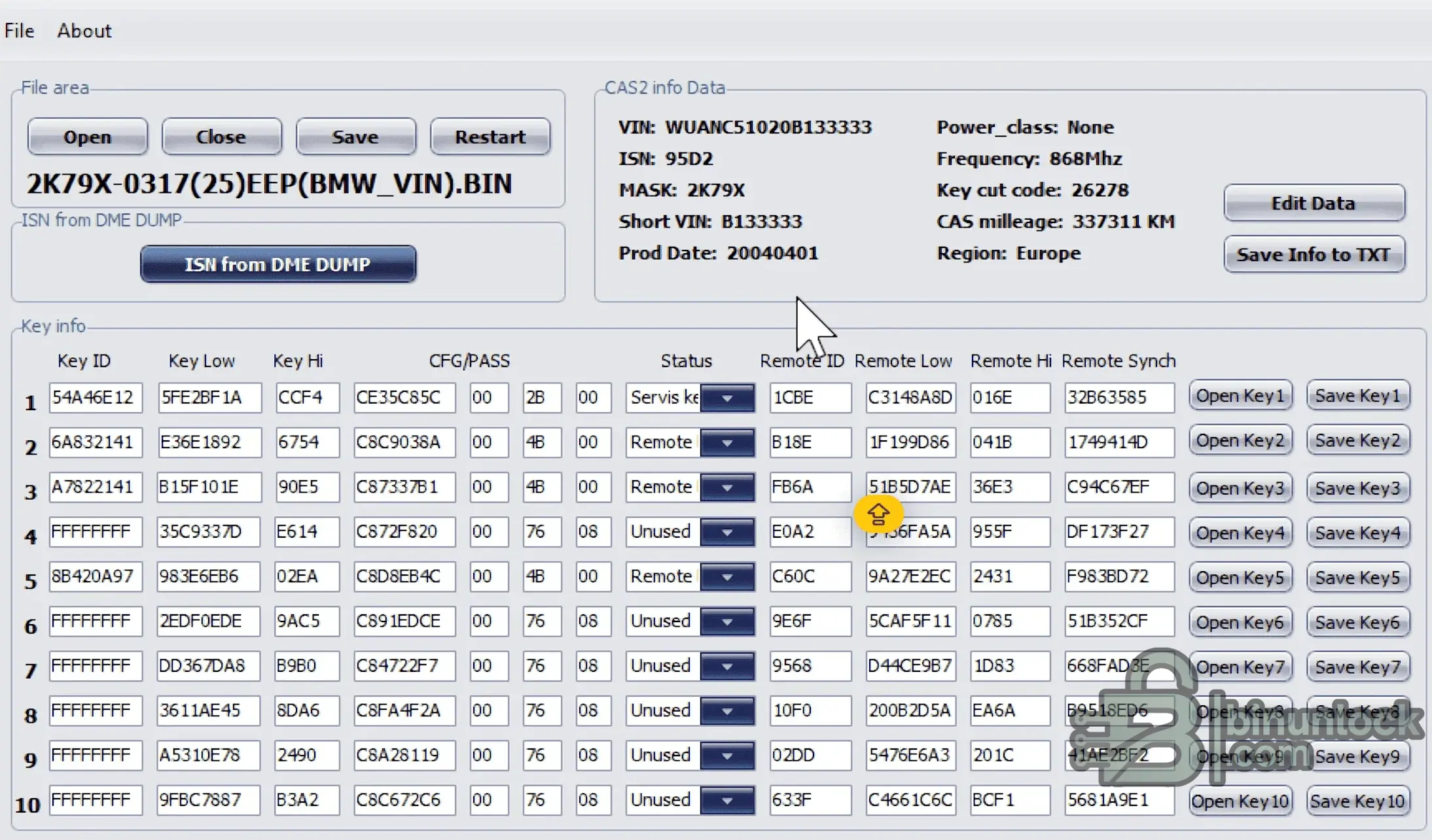Expand the Status dropdown for key 4

(727, 532)
